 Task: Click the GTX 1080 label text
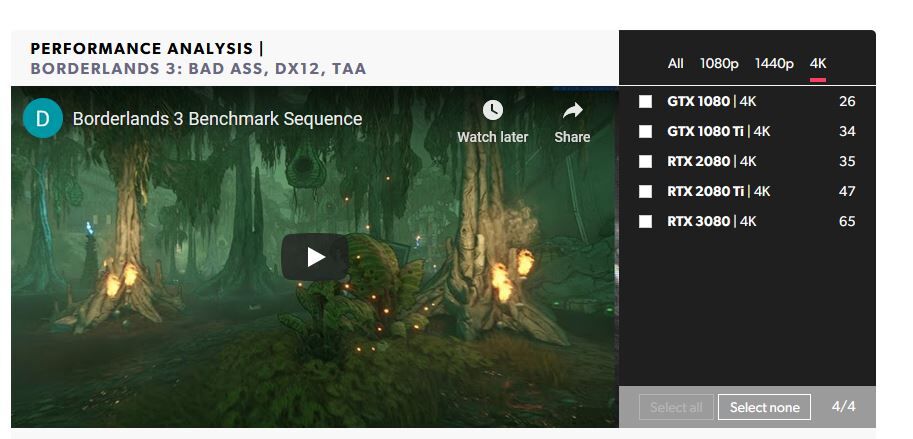tap(698, 101)
